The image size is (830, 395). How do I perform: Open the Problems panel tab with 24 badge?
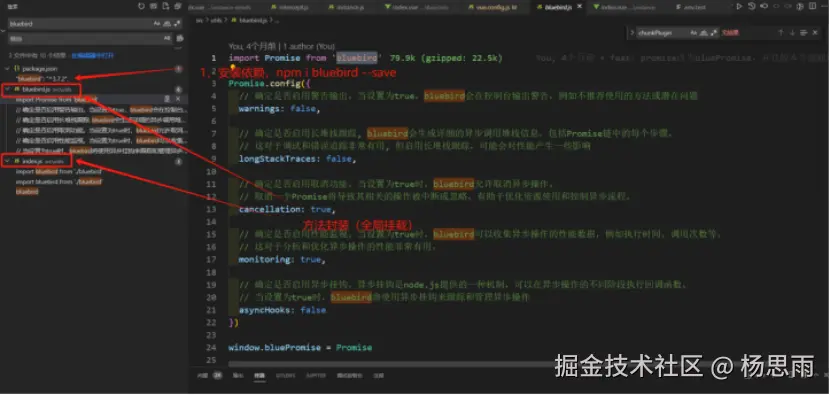click(x=210, y=375)
